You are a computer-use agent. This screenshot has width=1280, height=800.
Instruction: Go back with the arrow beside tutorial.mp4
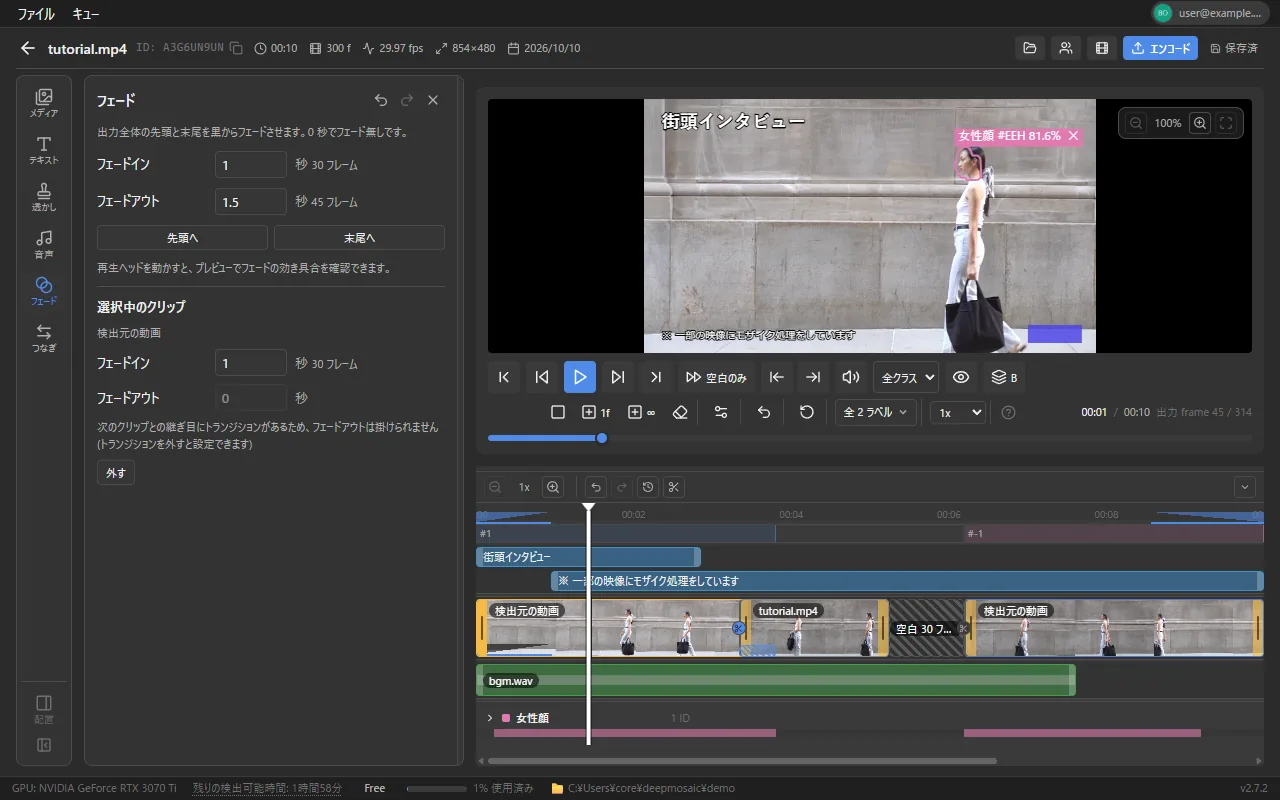[28, 48]
